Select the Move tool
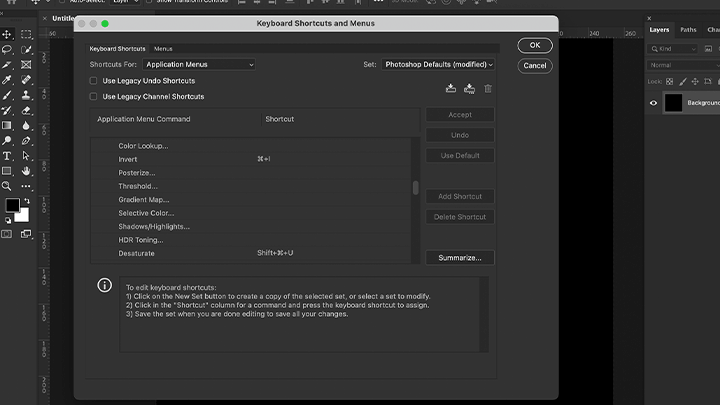This screenshot has height=405, width=720. pyautogui.click(x=7, y=34)
